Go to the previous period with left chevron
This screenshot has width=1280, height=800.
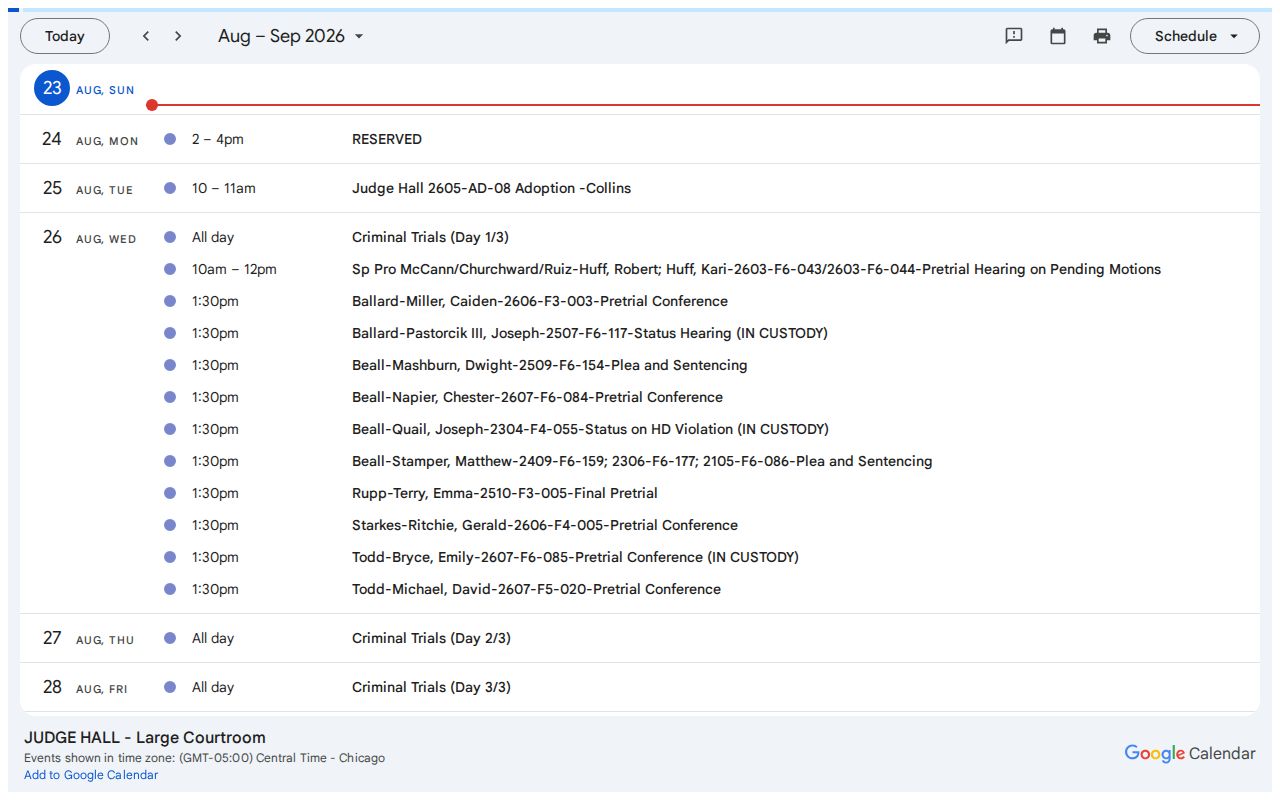146,36
